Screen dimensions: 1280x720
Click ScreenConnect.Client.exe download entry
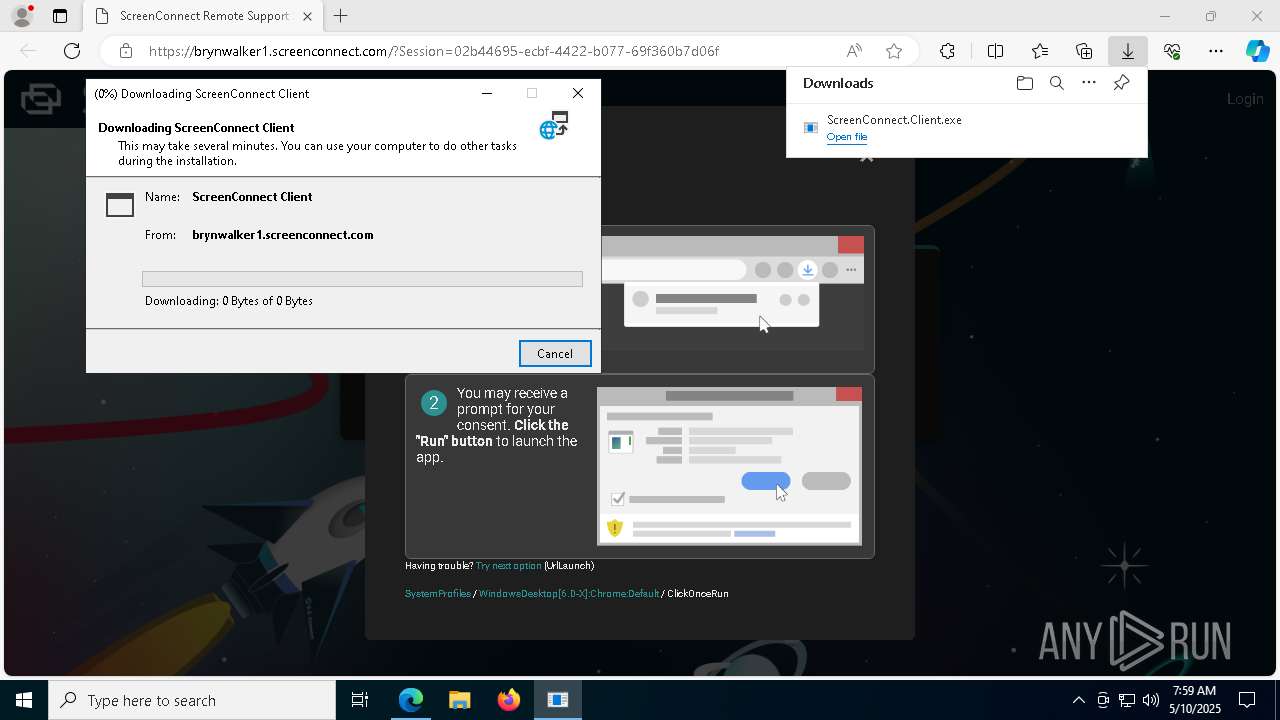click(966, 127)
